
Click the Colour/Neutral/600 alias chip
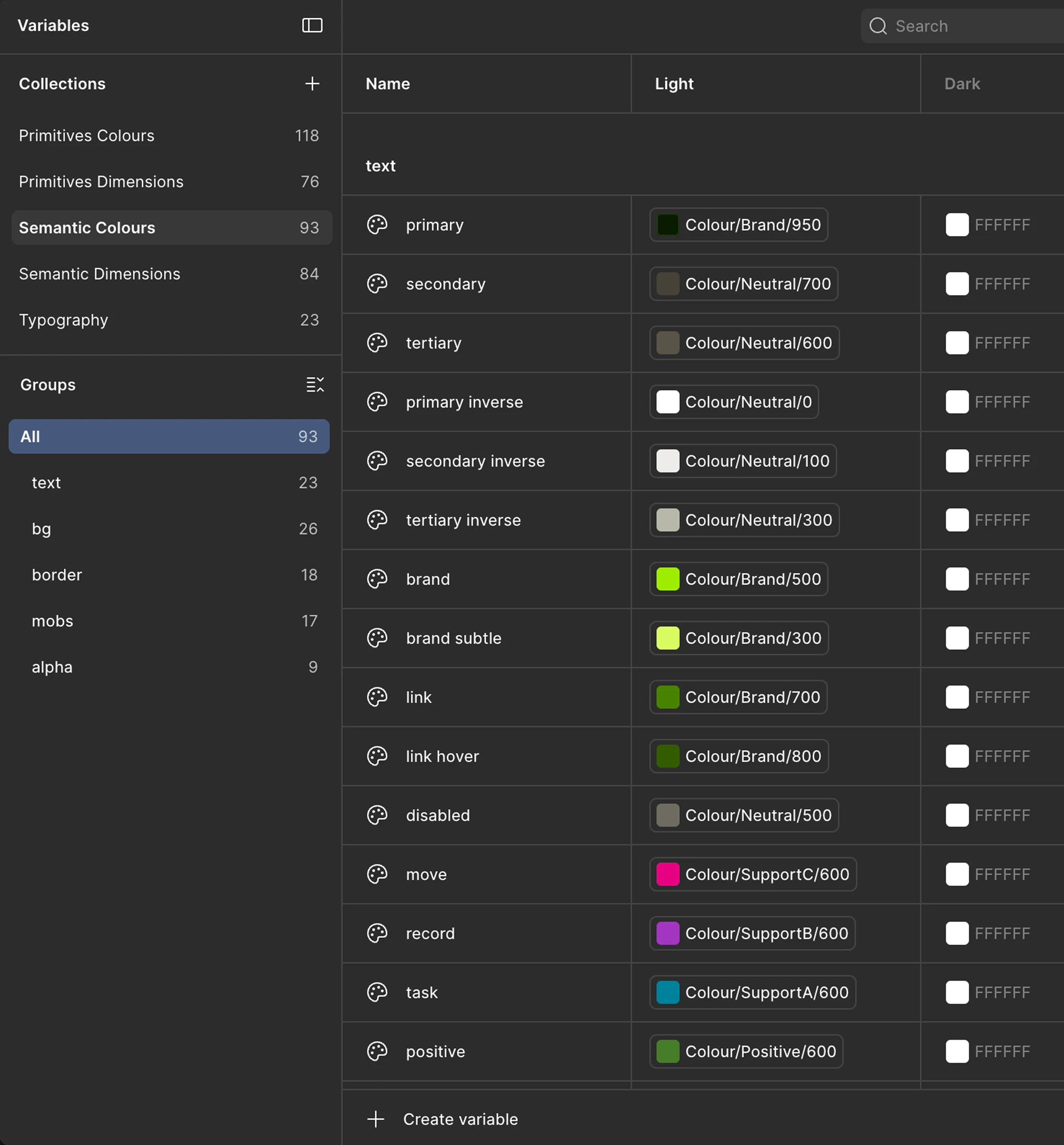(x=744, y=343)
